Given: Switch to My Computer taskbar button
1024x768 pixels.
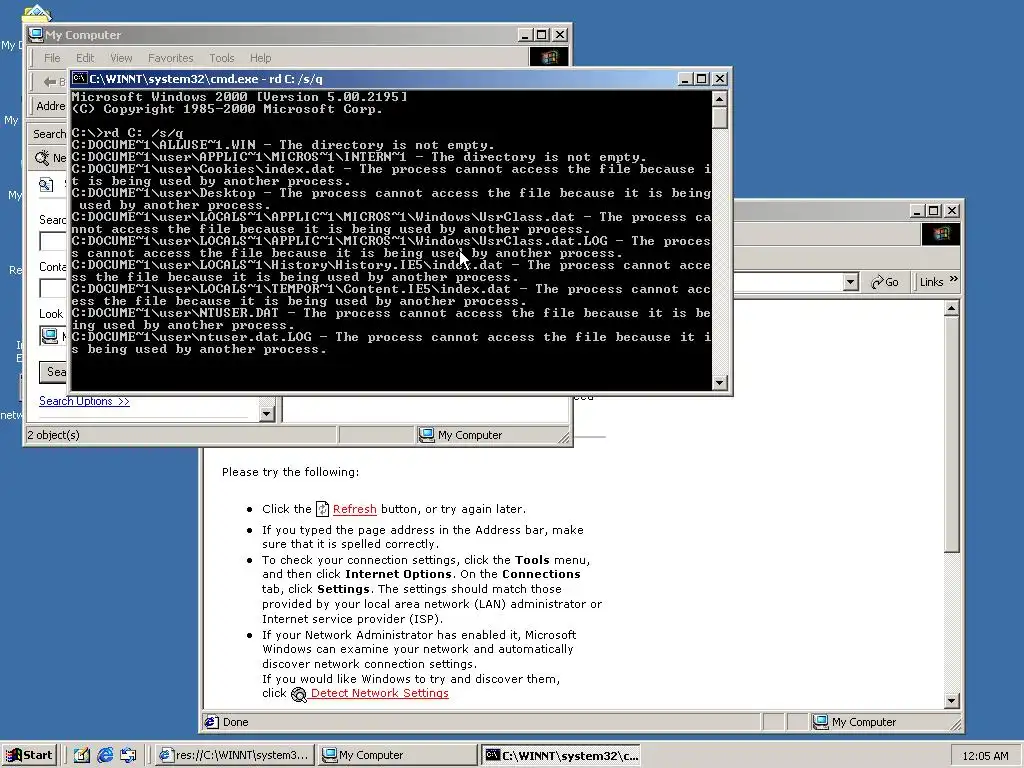Looking at the screenshot, I should [397, 755].
